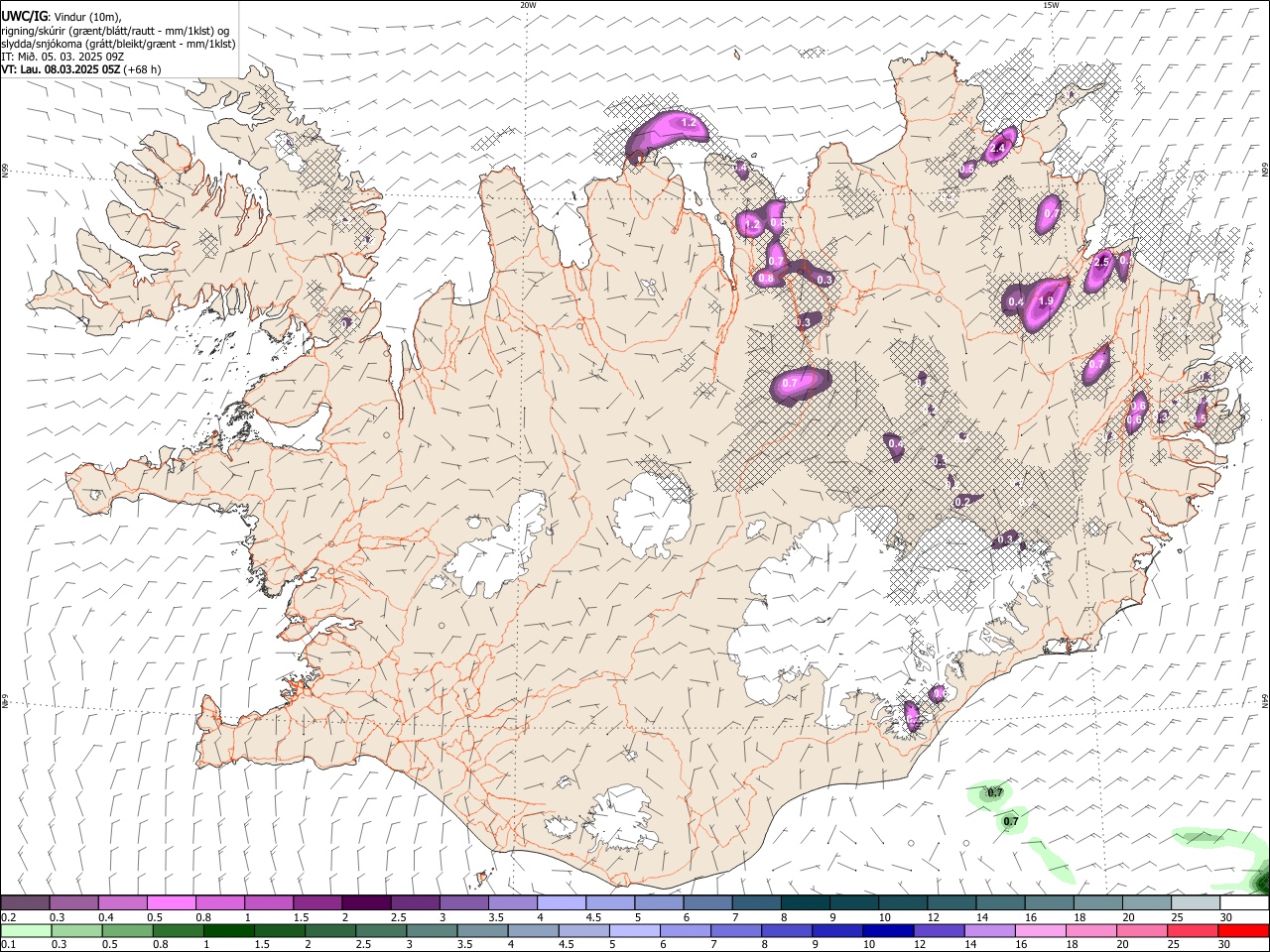1270x952 pixels.
Task: Click the title text "UWC/IG: Vindur (10m)"
Action: [x=61, y=16]
